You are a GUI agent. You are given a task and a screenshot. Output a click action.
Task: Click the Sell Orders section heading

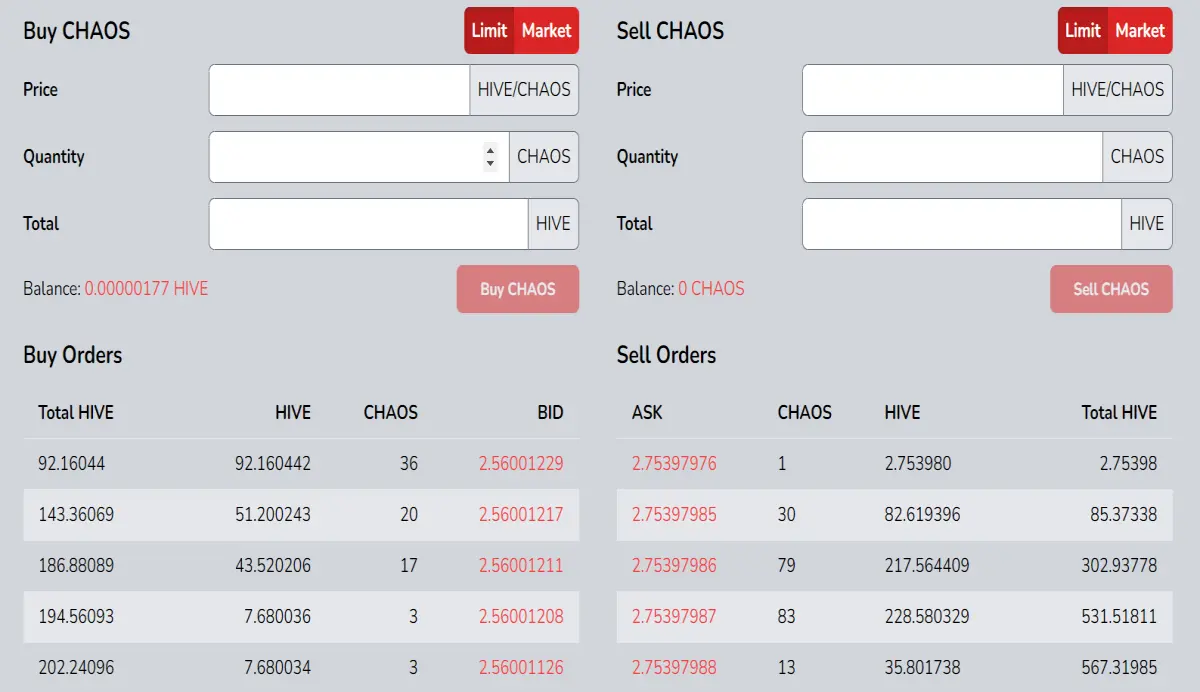[667, 355]
